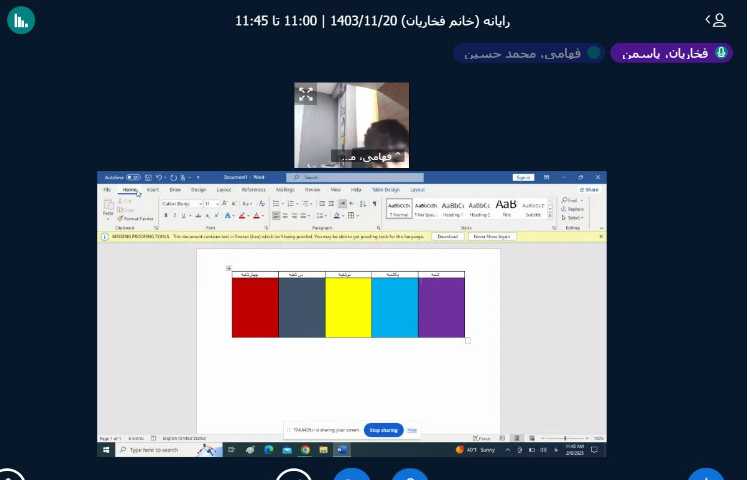750x480 pixels.
Task: Click the Numbering list icon
Action: (290, 204)
